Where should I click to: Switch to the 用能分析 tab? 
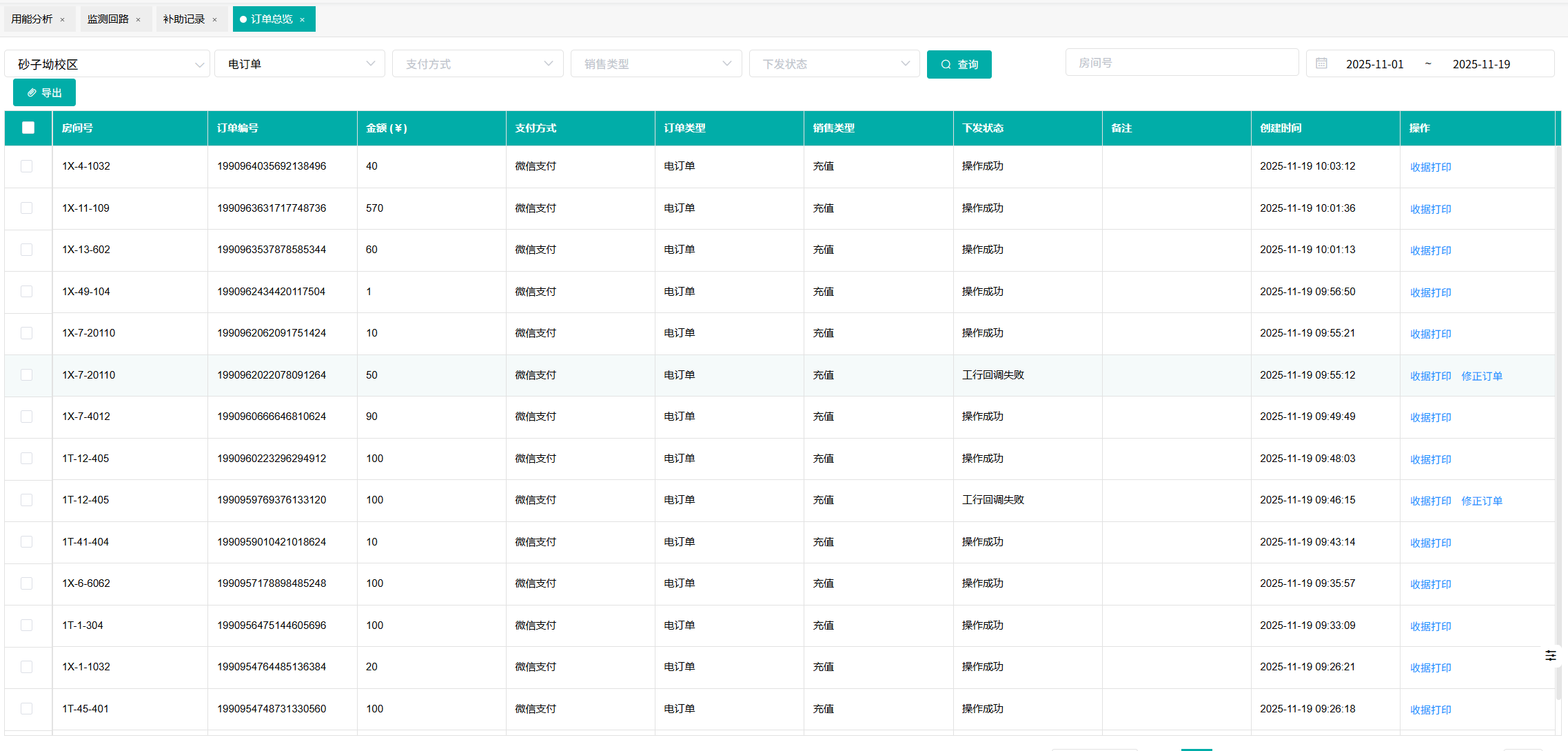[32, 19]
